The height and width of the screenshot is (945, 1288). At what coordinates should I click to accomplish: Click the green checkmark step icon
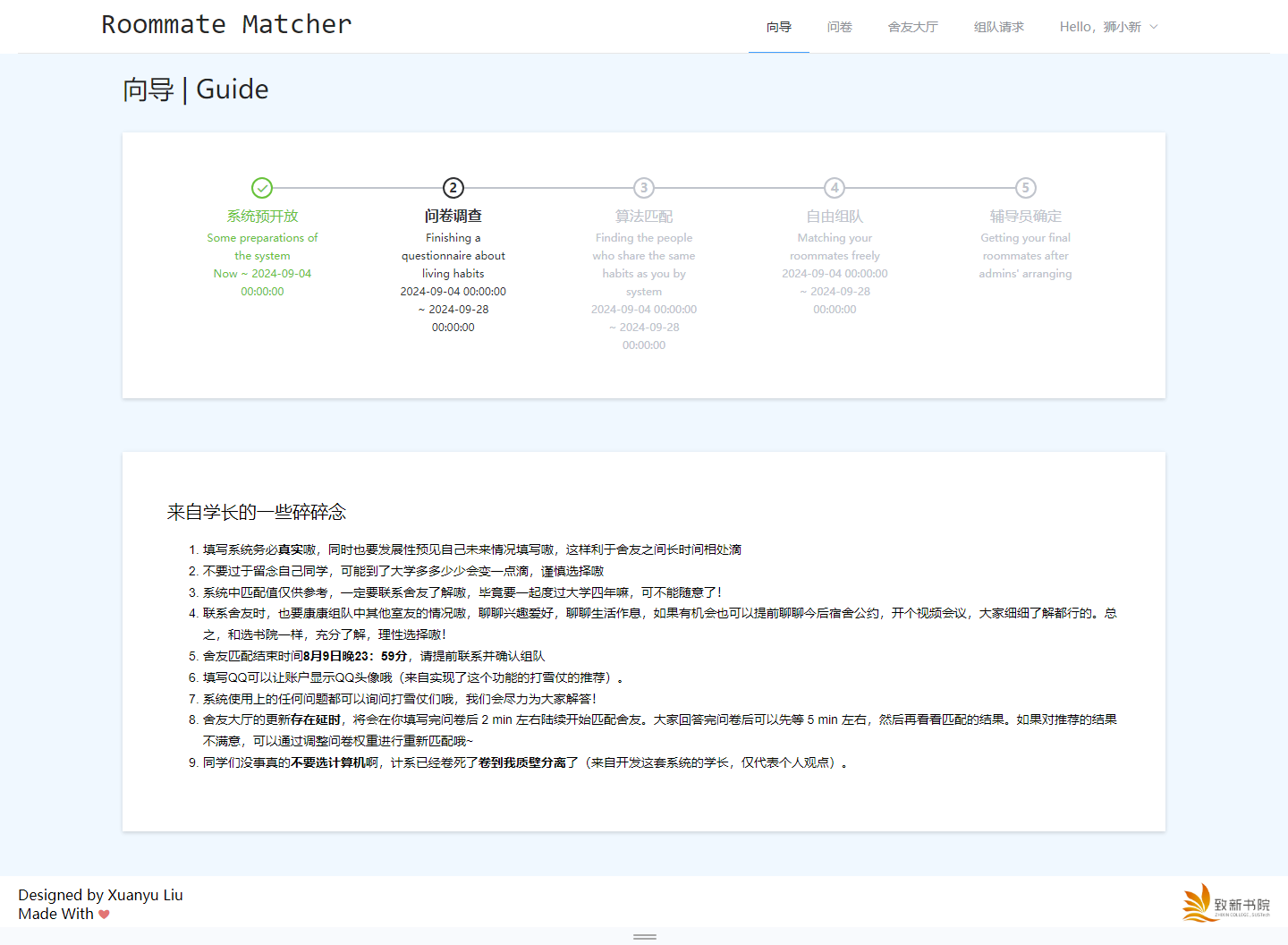262,188
